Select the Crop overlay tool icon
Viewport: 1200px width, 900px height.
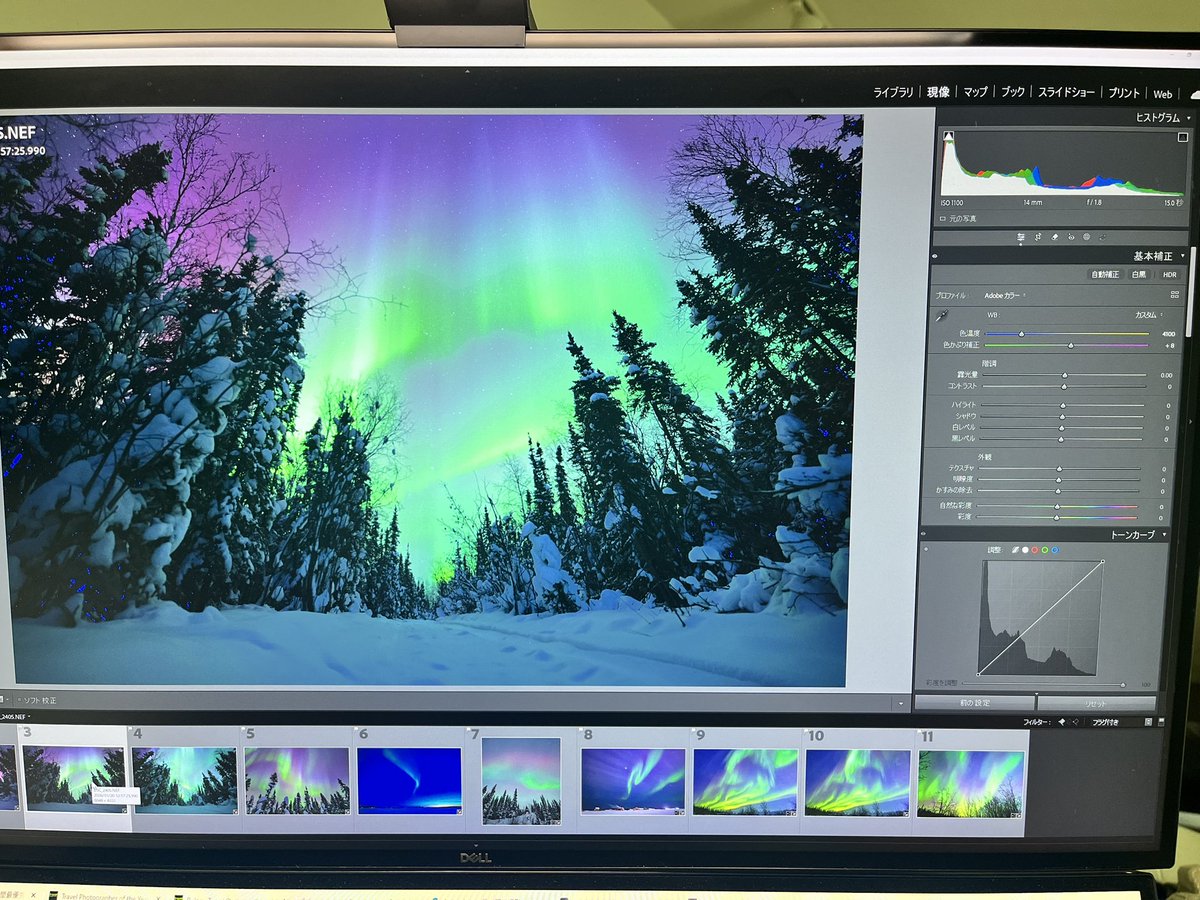[1038, 237]
